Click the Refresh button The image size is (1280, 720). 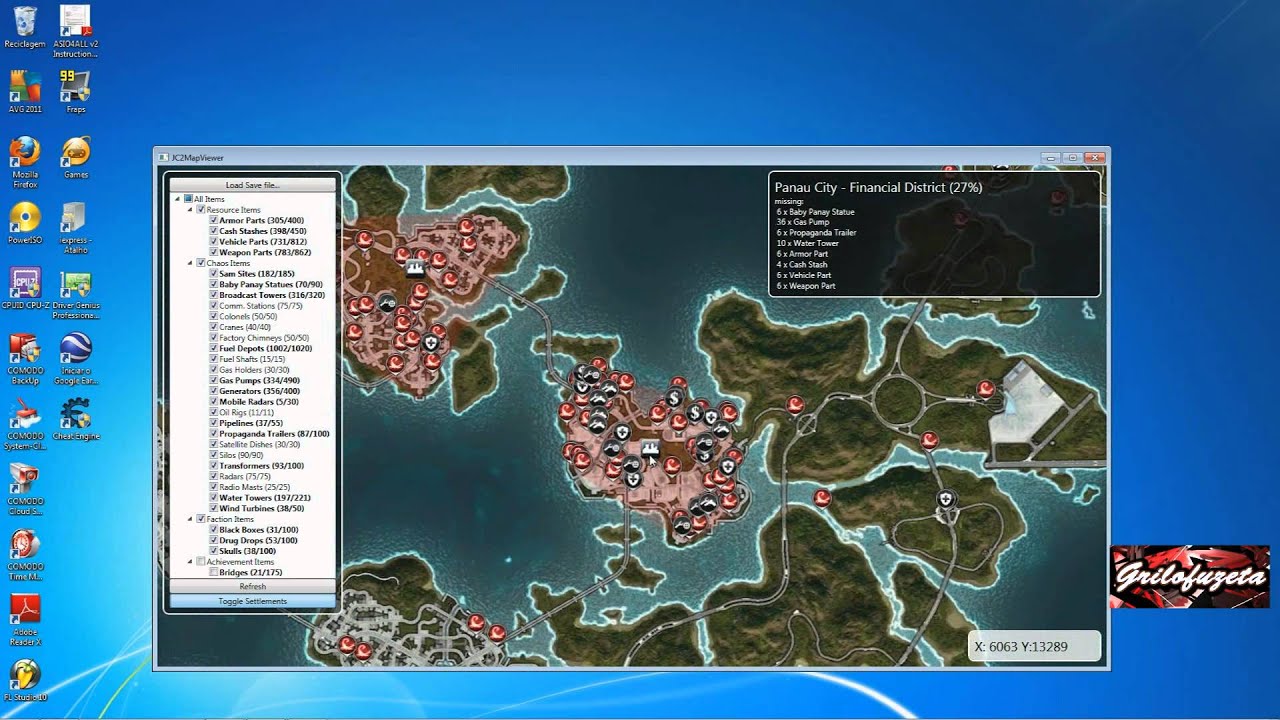click(x=252, y=587)
